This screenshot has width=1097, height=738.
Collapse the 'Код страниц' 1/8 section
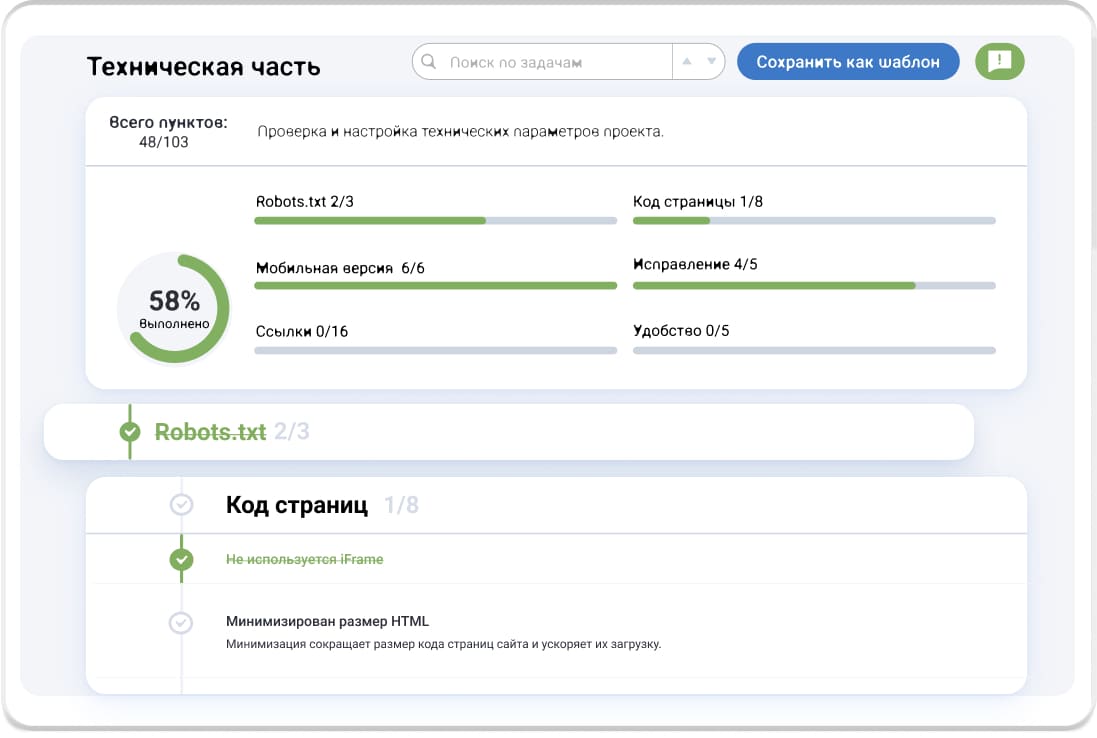click(x=297, y=506)
